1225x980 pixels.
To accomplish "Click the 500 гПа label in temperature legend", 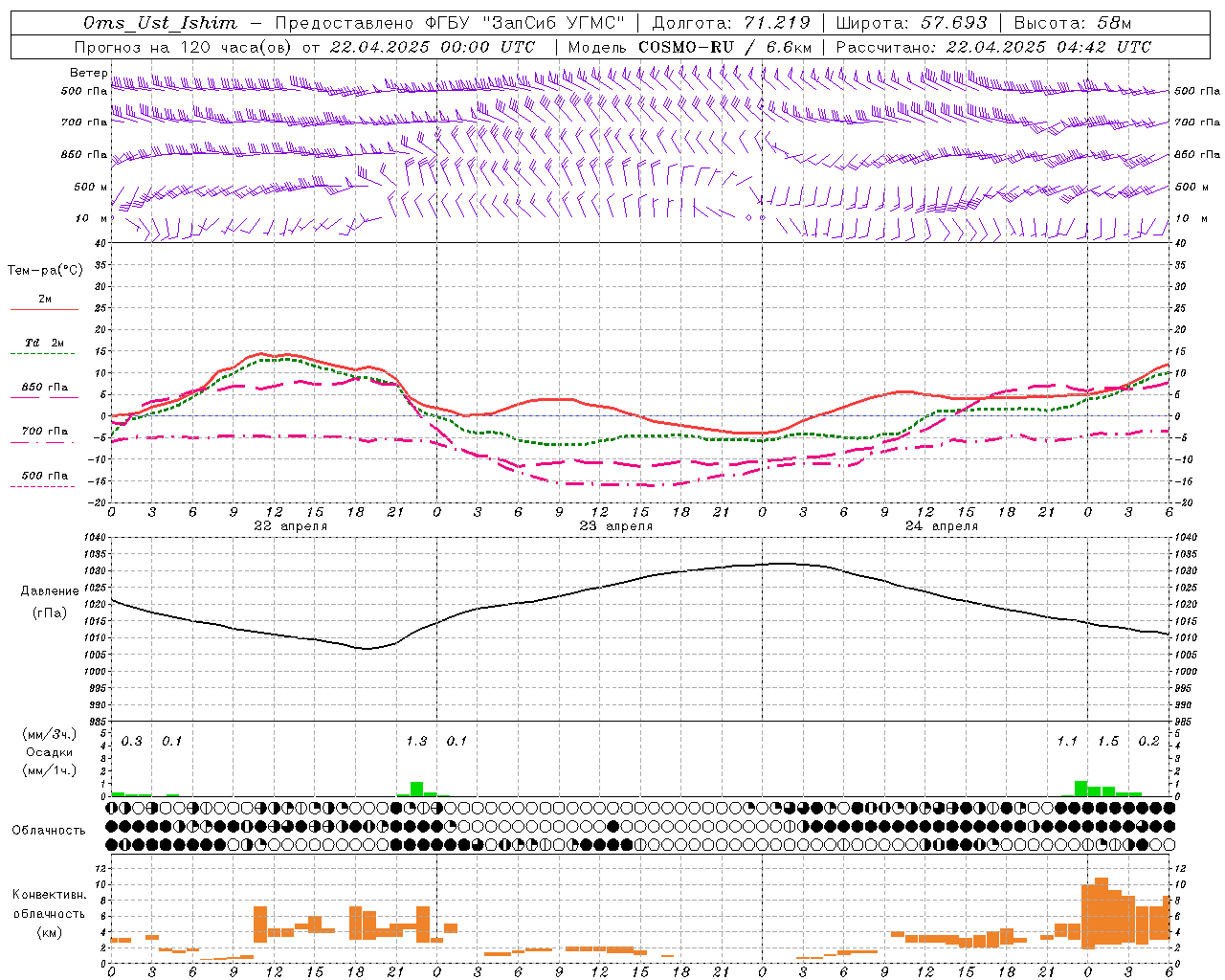I will (45, 476).
